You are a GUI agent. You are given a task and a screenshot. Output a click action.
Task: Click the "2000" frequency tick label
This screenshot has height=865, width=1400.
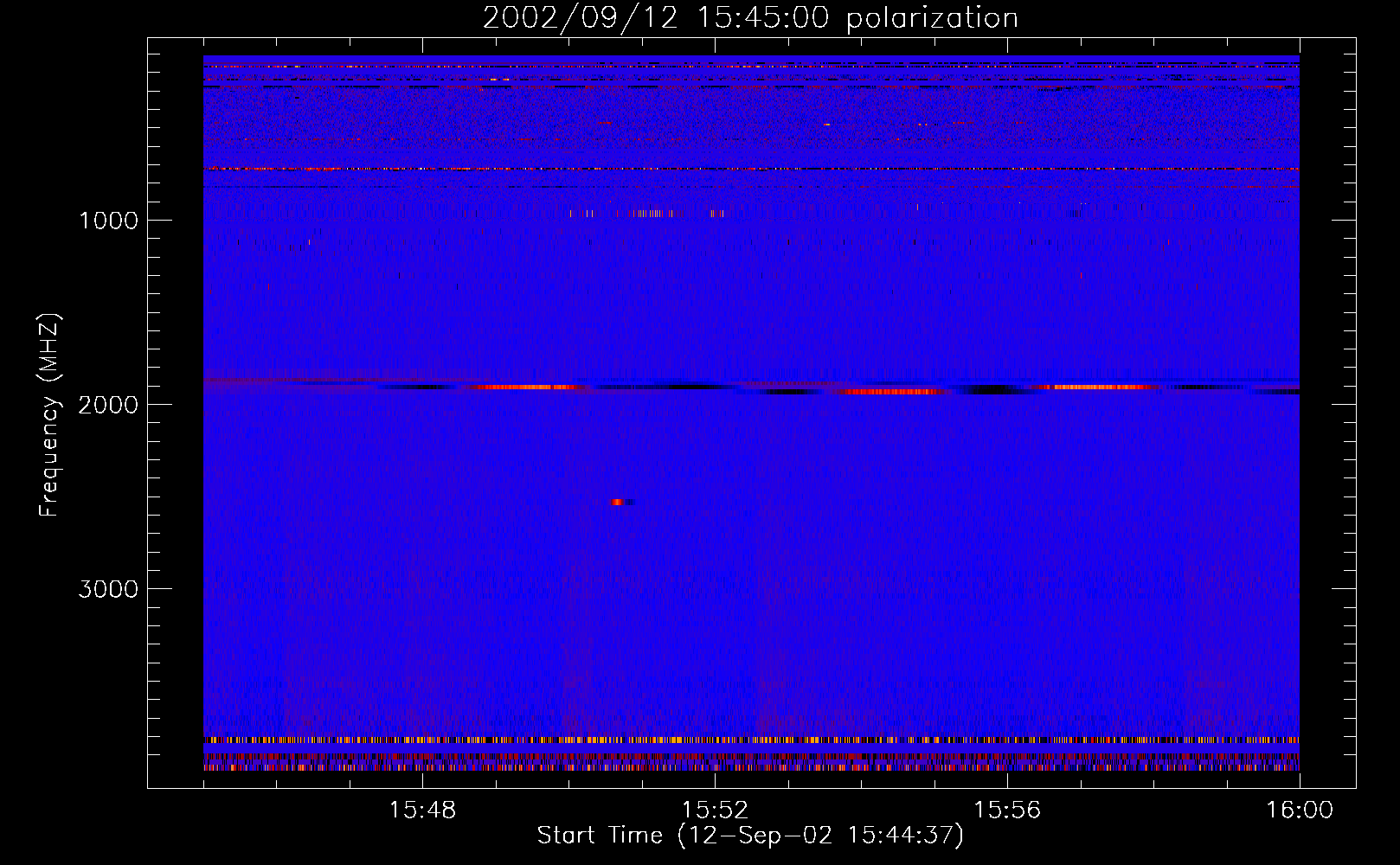(x=108, y=405)
